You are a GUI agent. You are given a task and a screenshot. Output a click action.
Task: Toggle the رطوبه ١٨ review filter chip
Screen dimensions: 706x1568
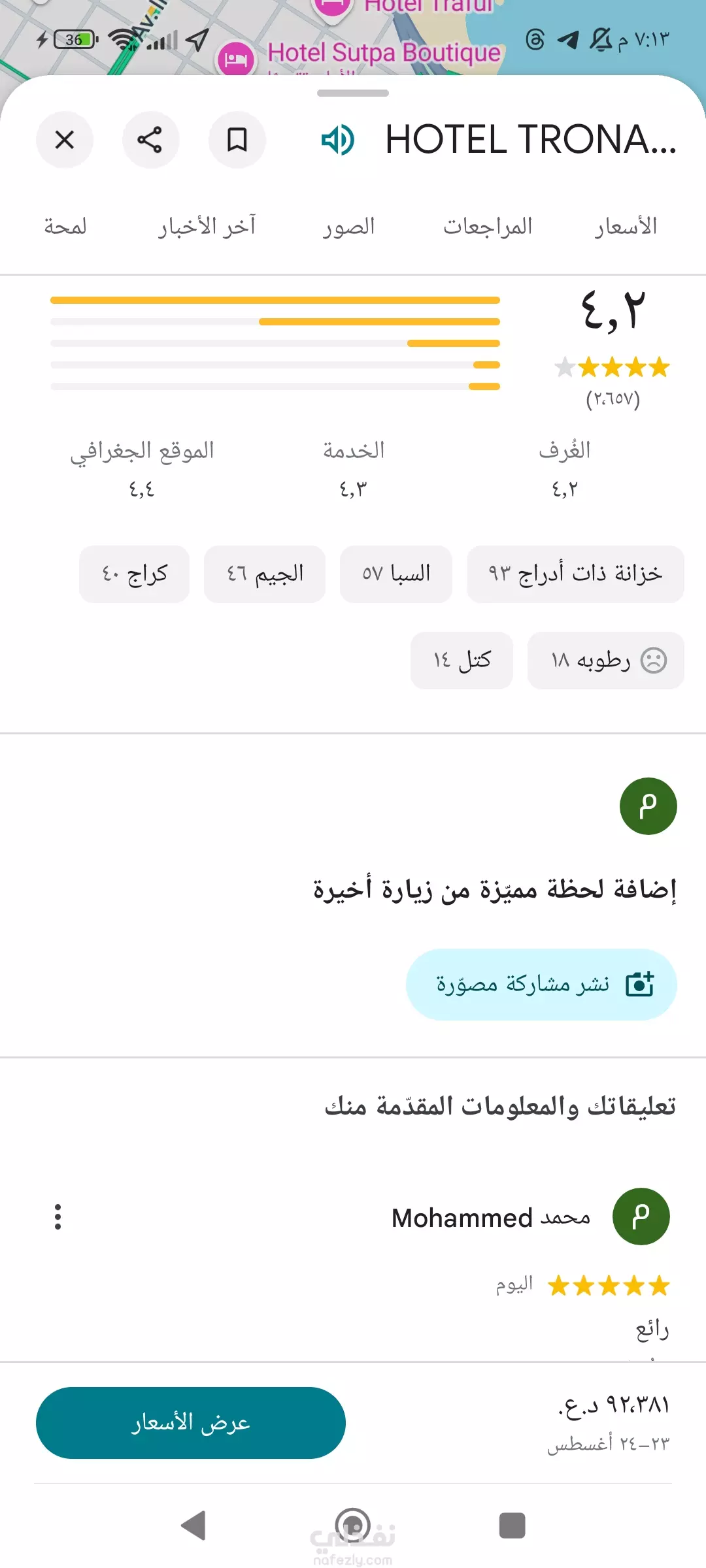606,660
